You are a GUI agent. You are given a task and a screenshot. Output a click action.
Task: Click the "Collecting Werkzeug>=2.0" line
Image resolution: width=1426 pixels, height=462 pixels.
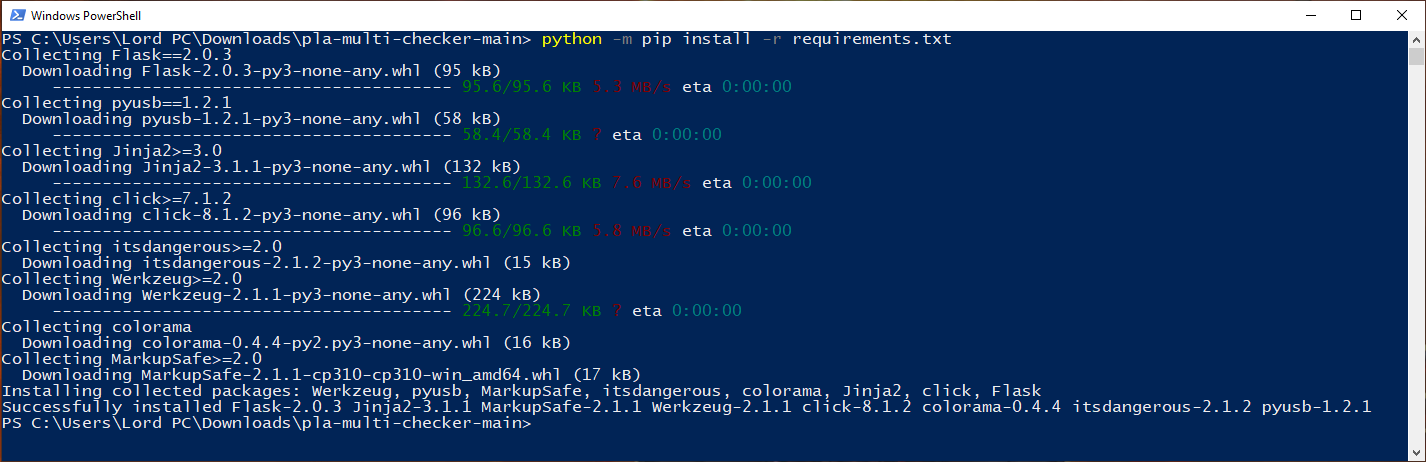coord(121,279)
